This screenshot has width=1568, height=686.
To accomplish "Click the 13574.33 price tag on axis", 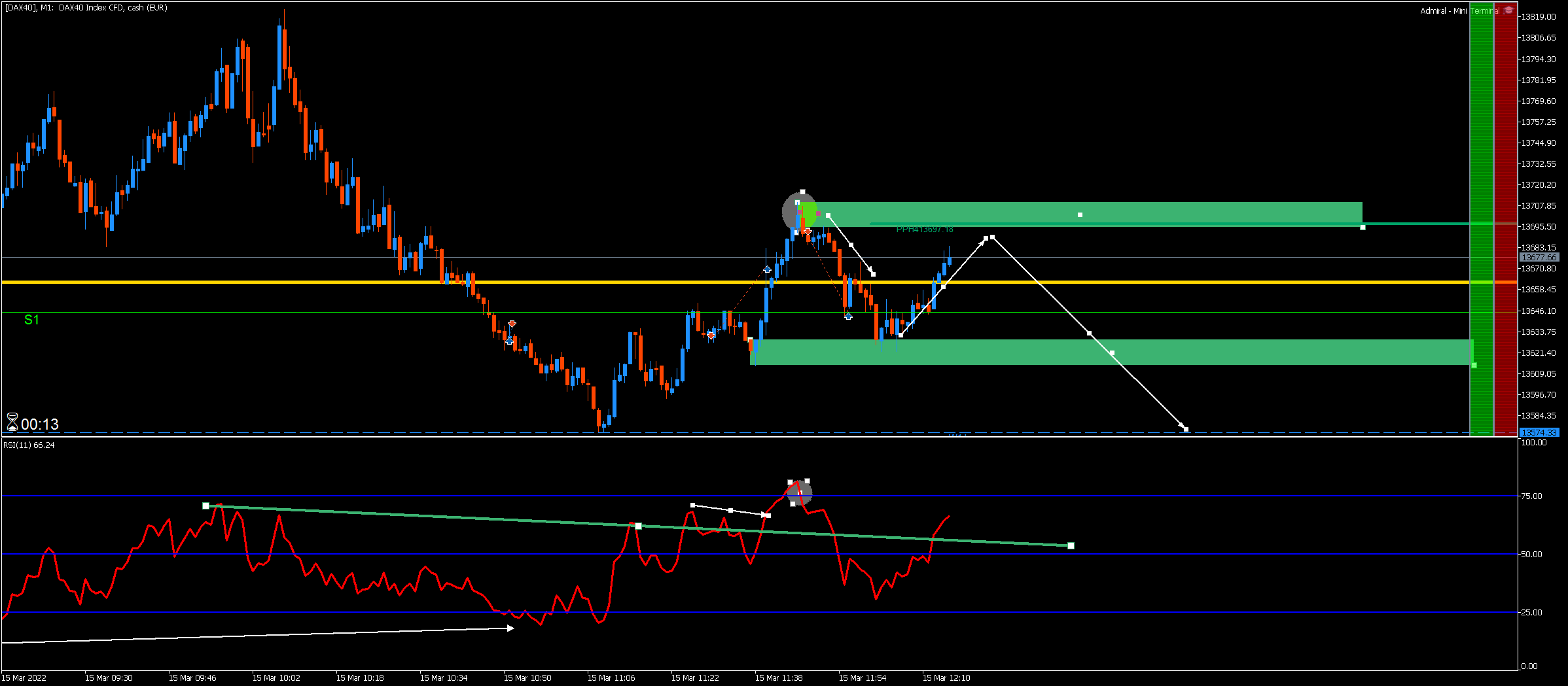I will click(x=1539, y=432).
